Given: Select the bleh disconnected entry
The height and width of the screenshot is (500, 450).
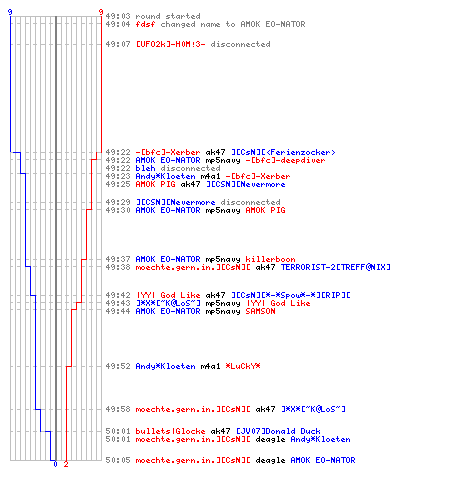Looking at the screenshot, I should click(x=163, y=168).
